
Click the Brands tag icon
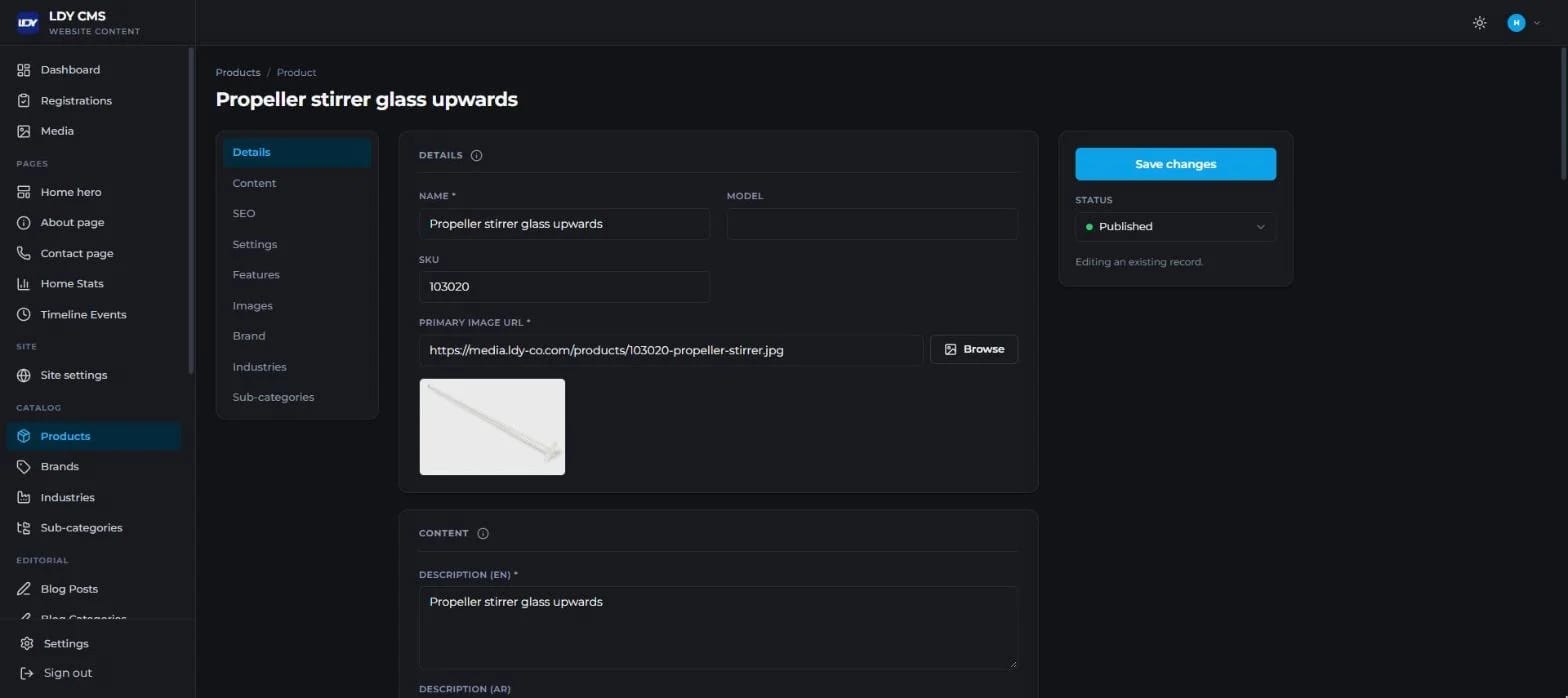24,467
